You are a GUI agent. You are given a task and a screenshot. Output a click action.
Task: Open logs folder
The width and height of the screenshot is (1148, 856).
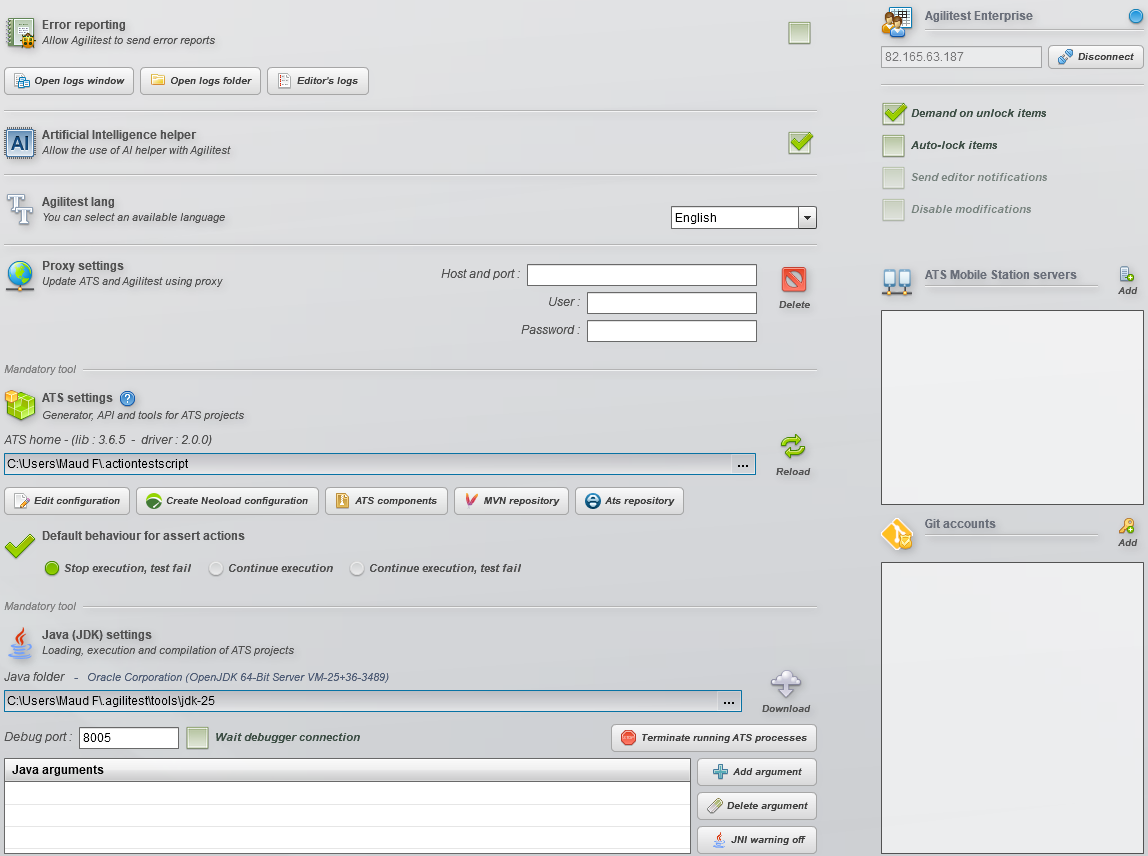click(201, 81)
